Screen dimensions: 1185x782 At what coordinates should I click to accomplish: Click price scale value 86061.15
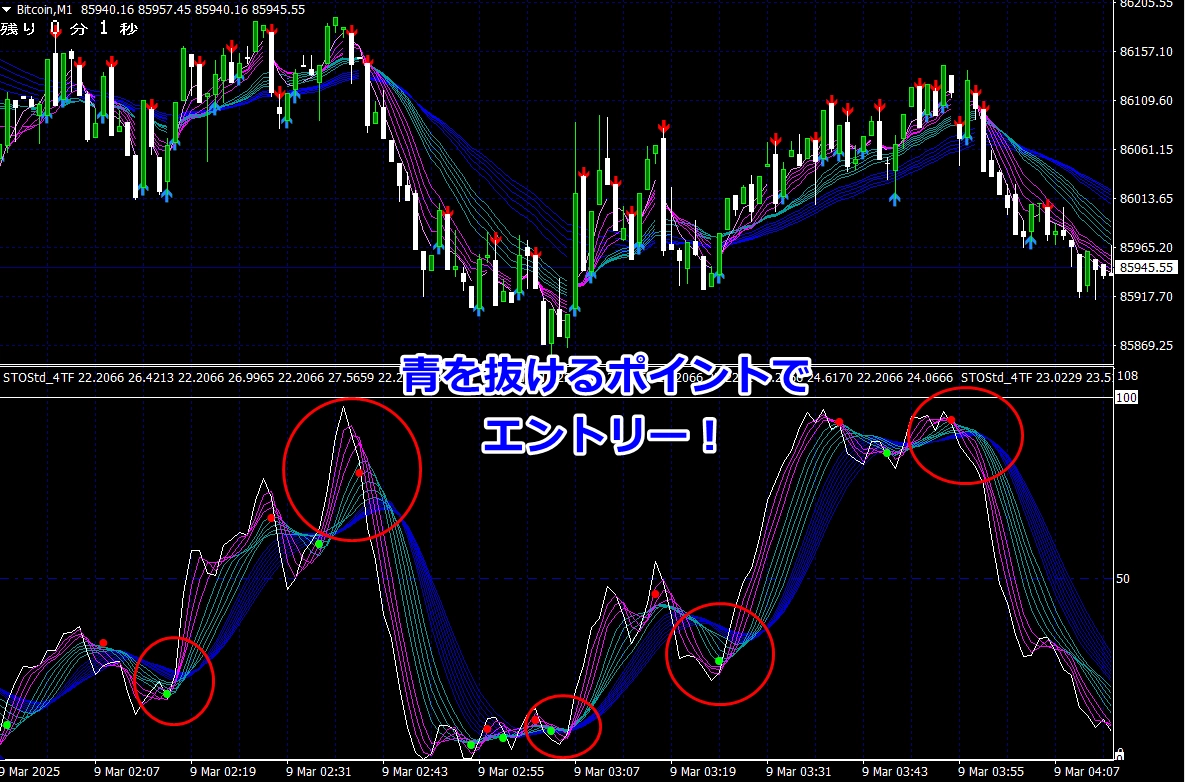click(x=1146, y=150)
